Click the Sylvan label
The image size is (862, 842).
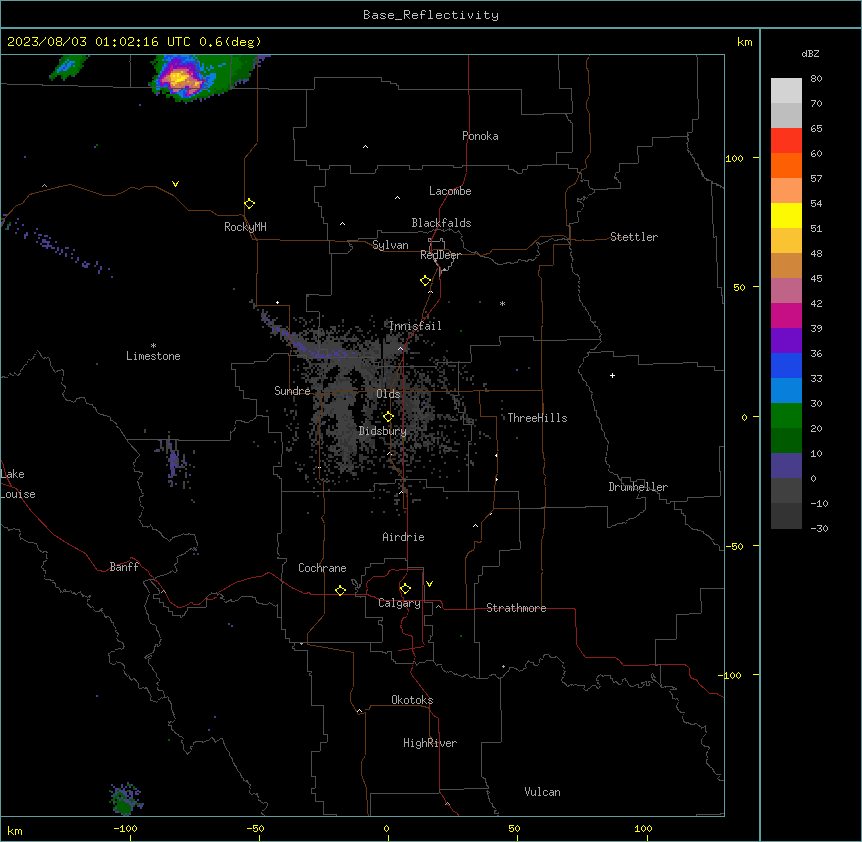pyautogui.click(x=390, y=245)
